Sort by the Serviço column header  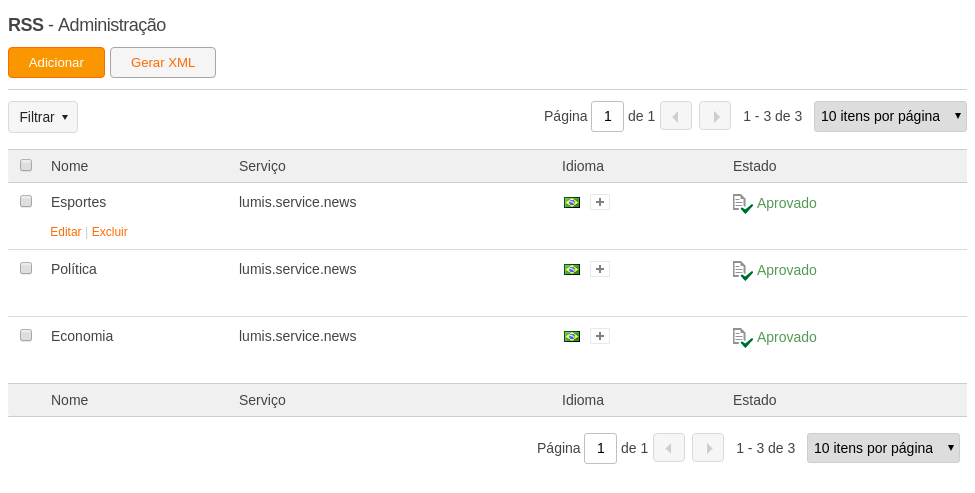(x=262, y=166)
